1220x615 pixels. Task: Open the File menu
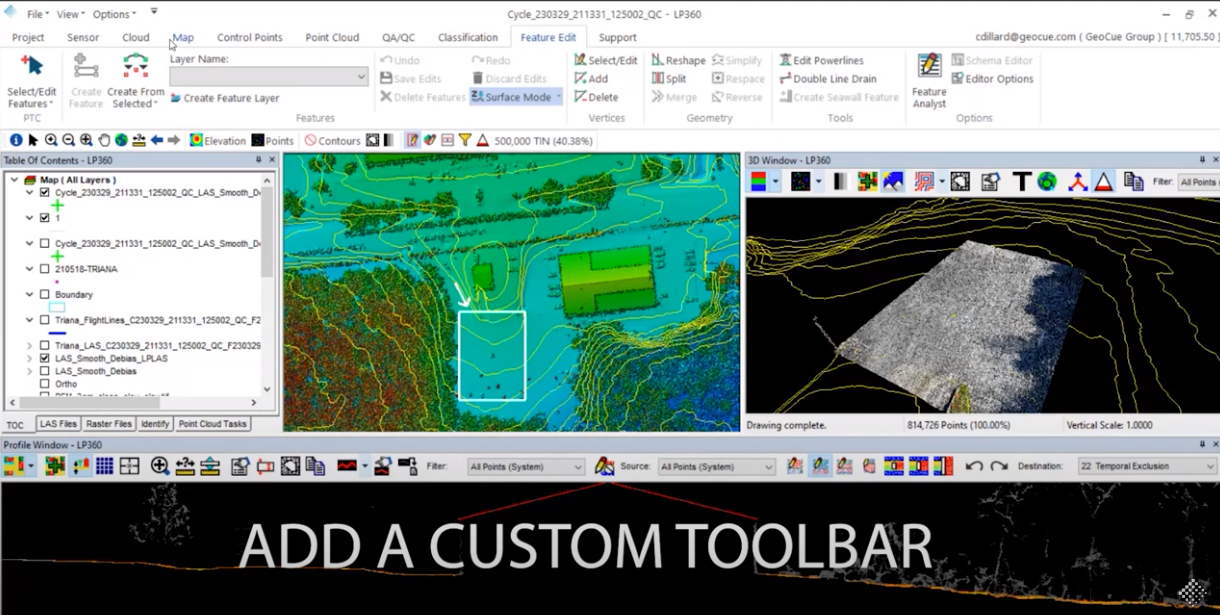[x=37, y=14]
